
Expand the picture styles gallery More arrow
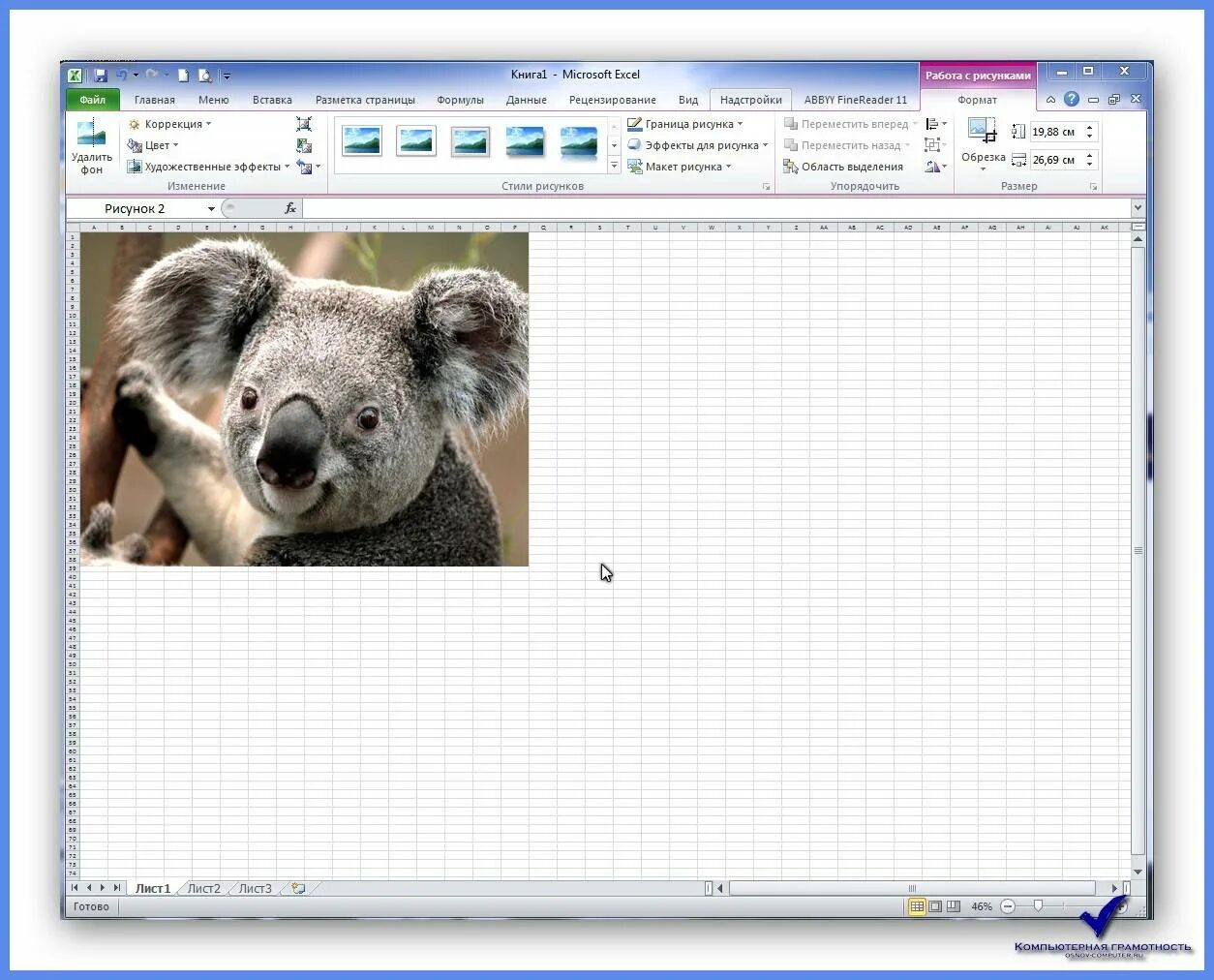coord(614,167)
